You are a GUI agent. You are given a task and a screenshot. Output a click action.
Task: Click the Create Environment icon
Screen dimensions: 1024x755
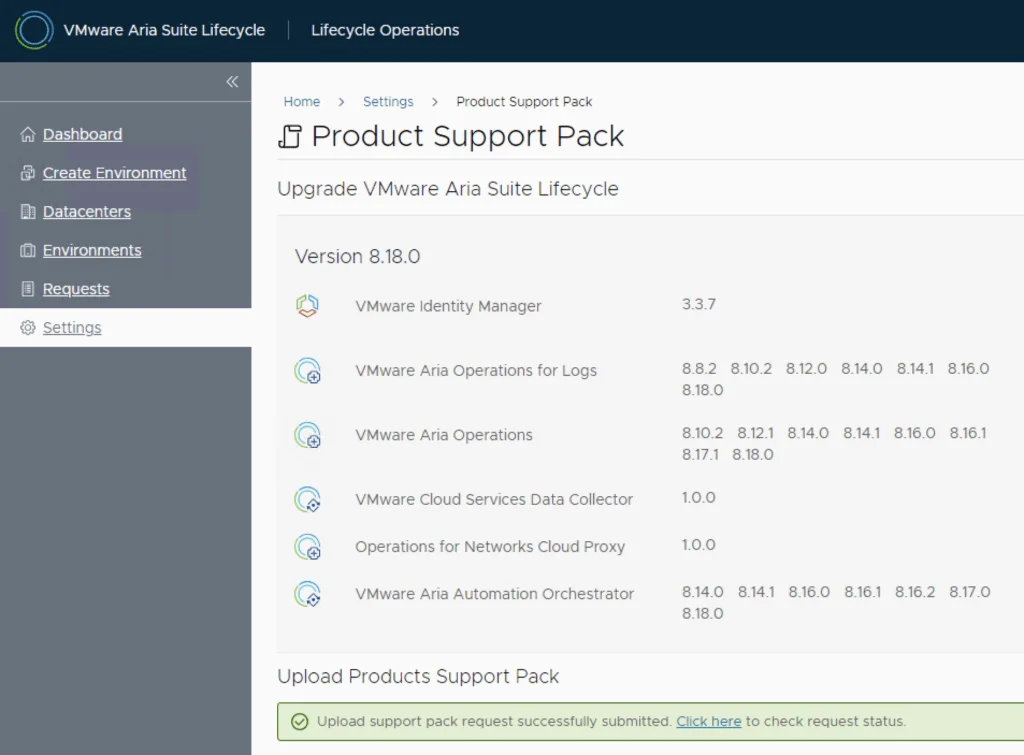(x=27, y=173)
